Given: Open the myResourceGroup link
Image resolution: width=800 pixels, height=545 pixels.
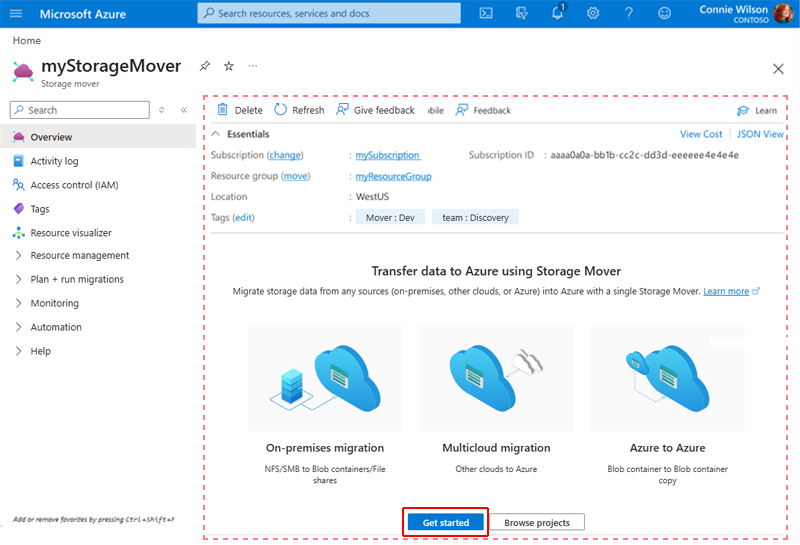Looking at the screenshot, I should coord(393,176).
